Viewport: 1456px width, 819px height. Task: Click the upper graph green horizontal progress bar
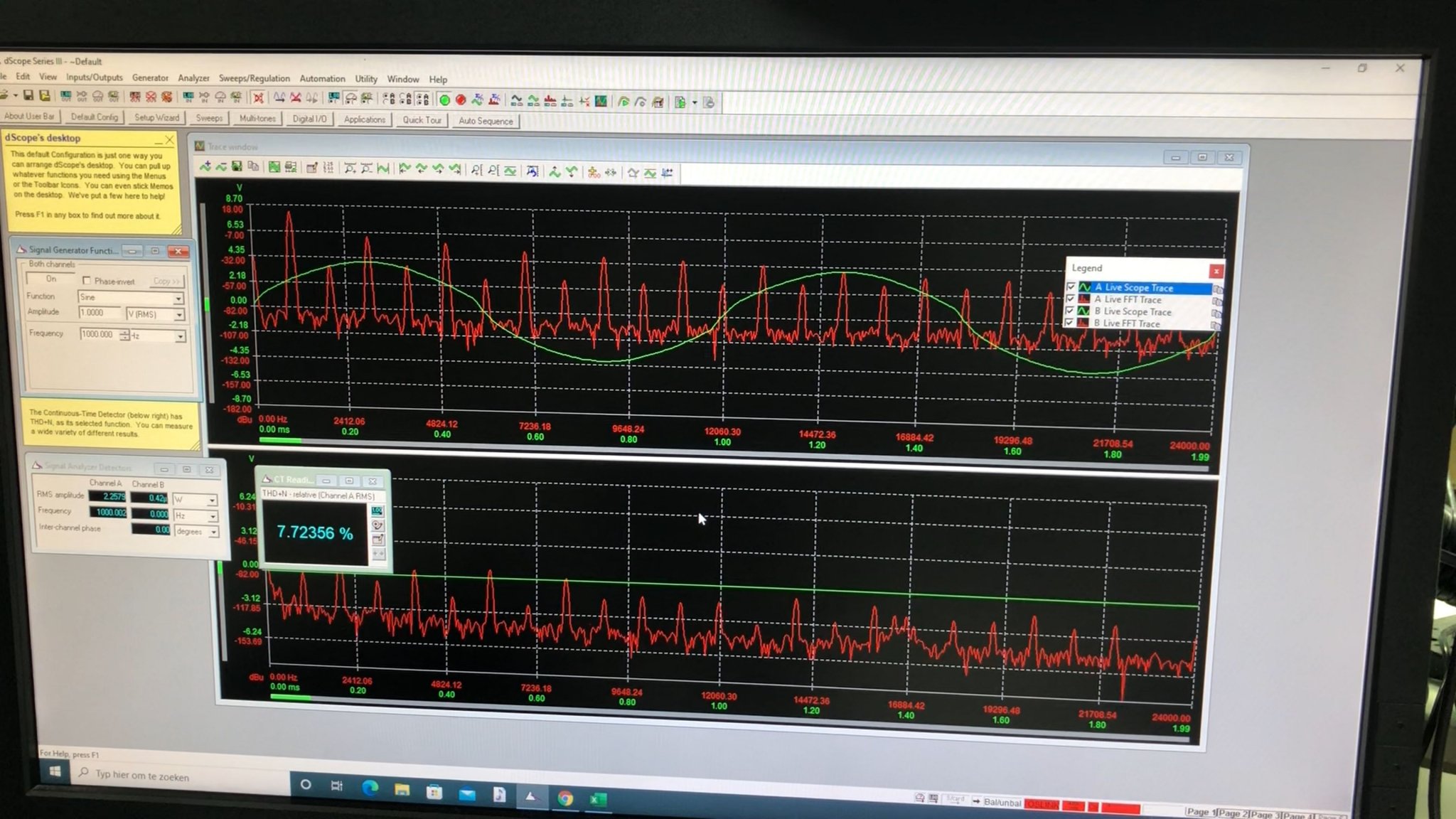pyautogui.click(x=280, y=441)
